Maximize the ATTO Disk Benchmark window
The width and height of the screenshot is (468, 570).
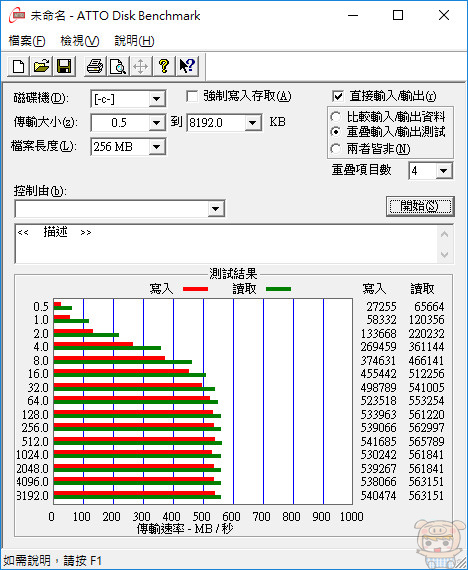398,15
